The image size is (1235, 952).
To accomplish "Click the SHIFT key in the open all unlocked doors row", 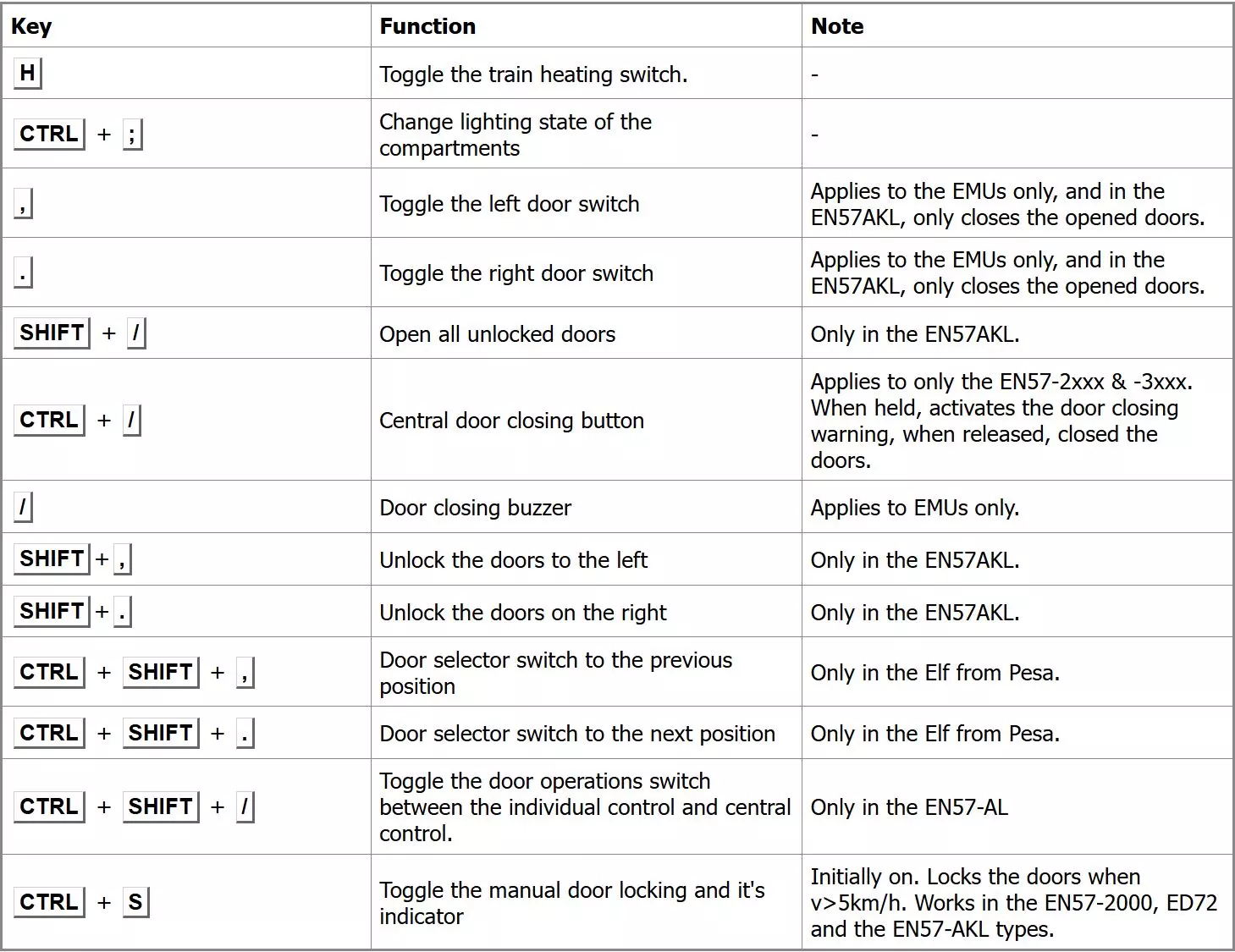I will click(52, 333).
